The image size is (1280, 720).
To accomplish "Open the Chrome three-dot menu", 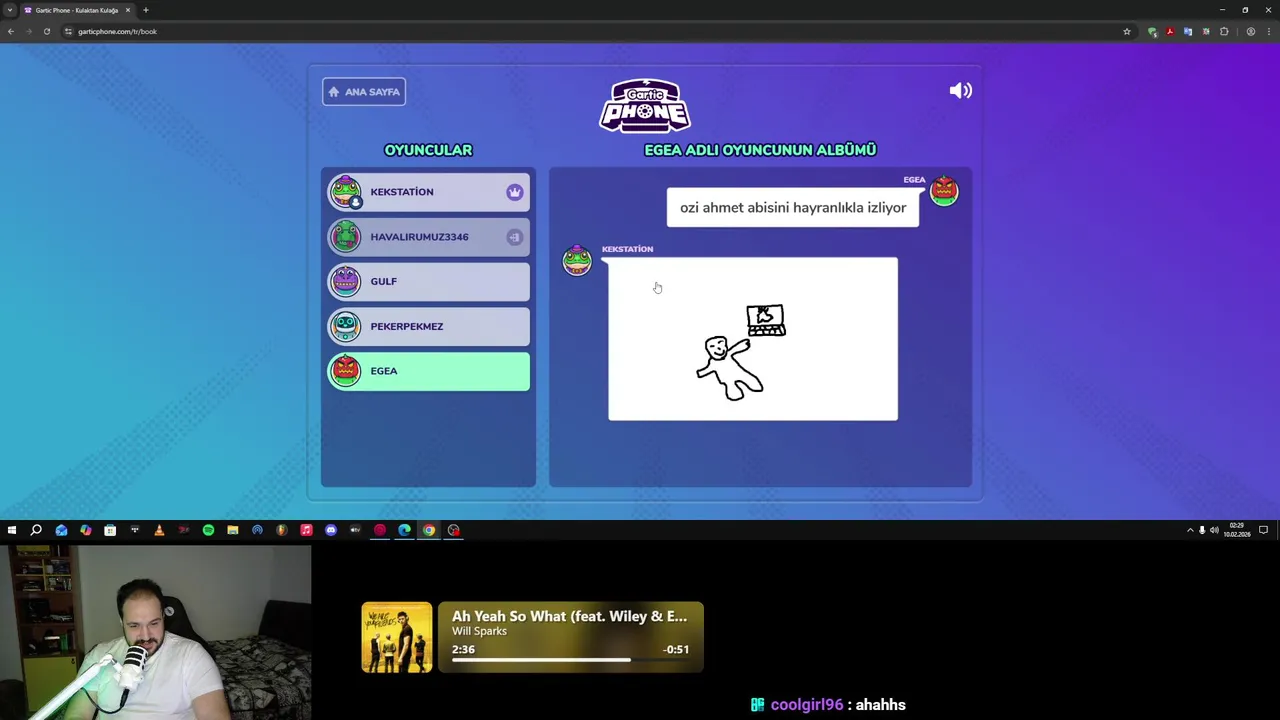I will 1269,31.
